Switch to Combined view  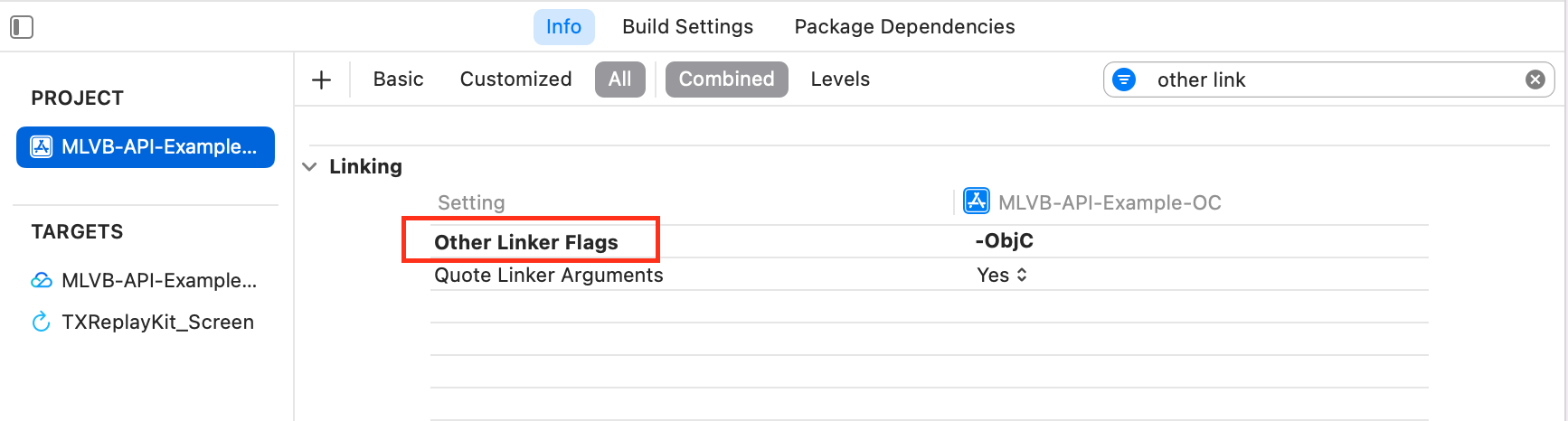(x=726, y=80)
